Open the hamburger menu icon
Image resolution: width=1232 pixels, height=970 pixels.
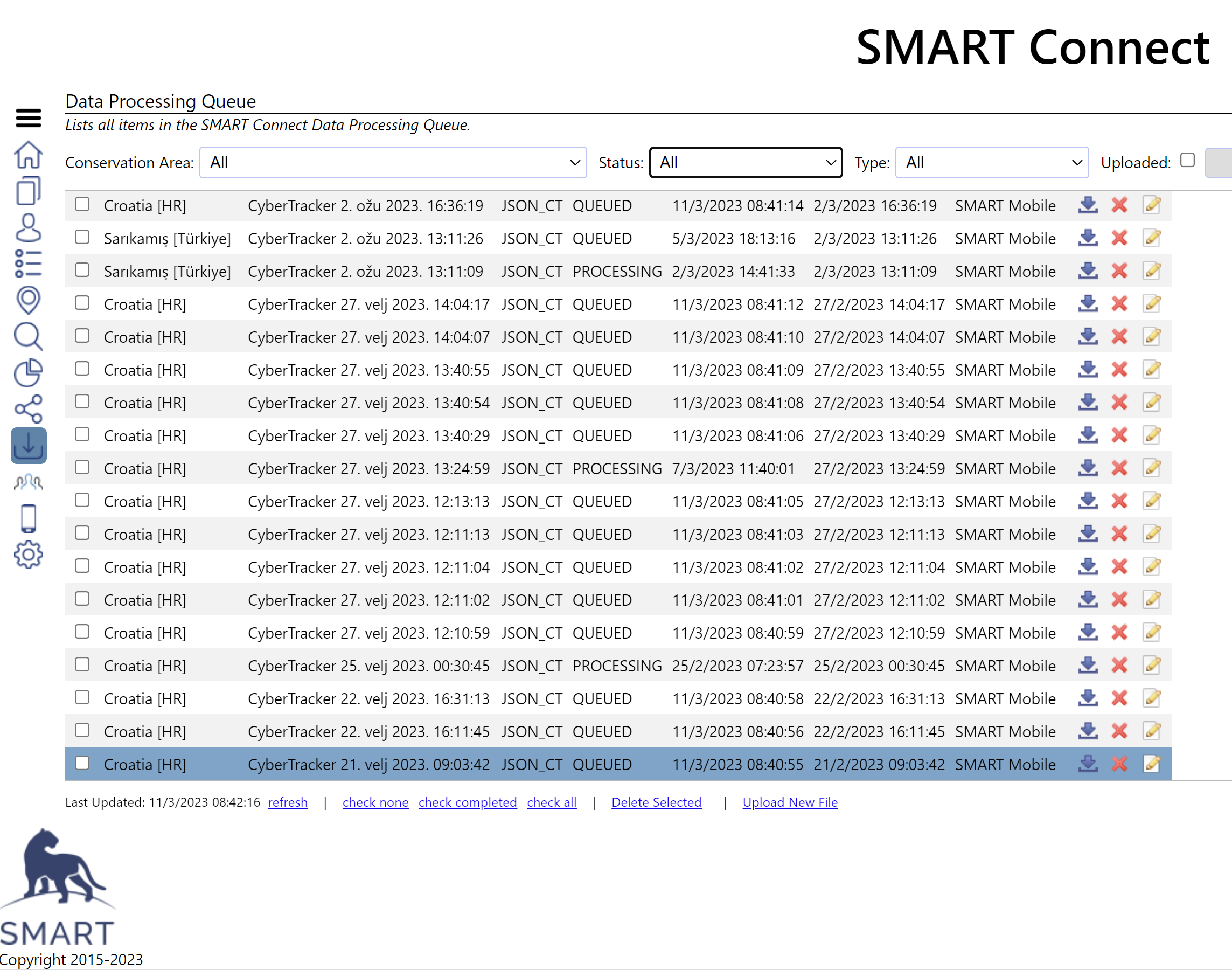point(29,118)
